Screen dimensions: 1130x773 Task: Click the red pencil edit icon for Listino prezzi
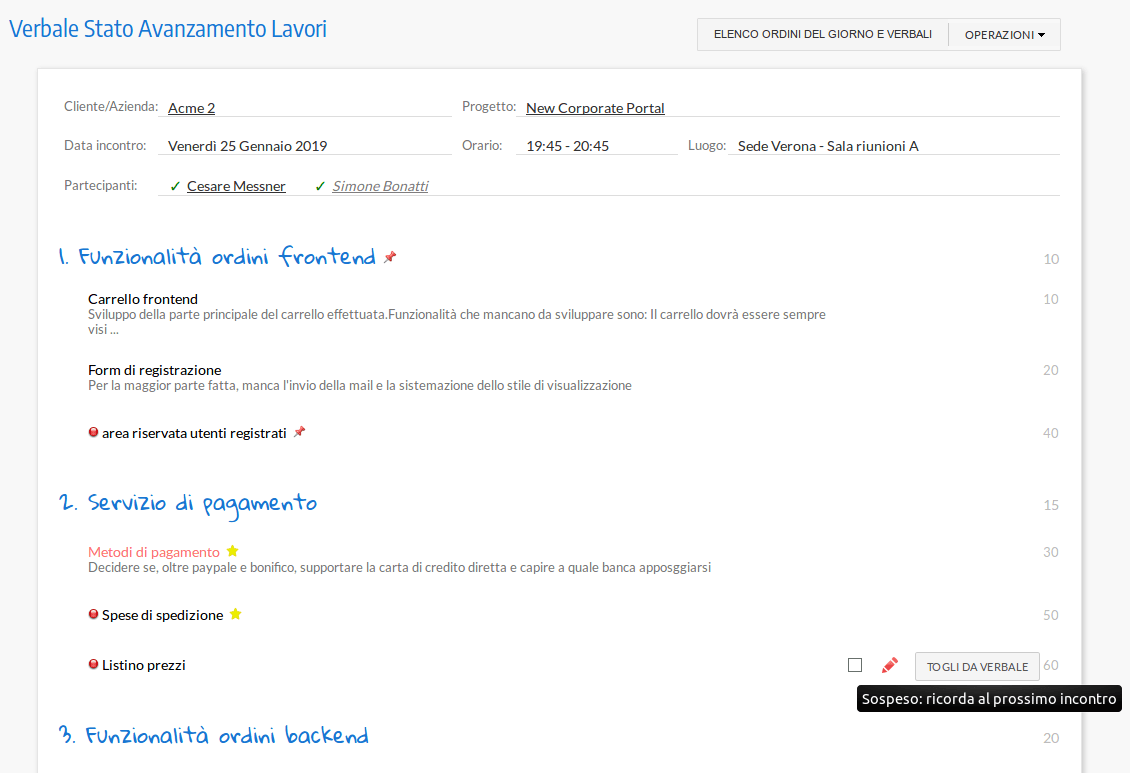[x=889, y=665]
